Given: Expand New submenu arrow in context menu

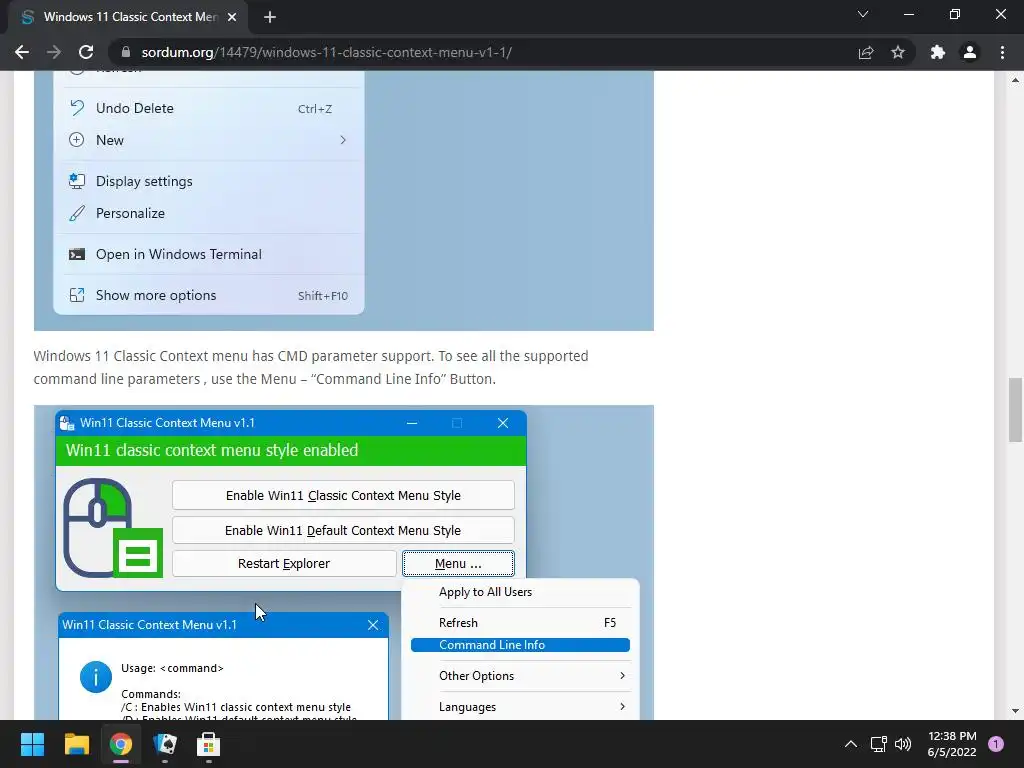Looking at the screenshot, I should click(x=343, y=140).
